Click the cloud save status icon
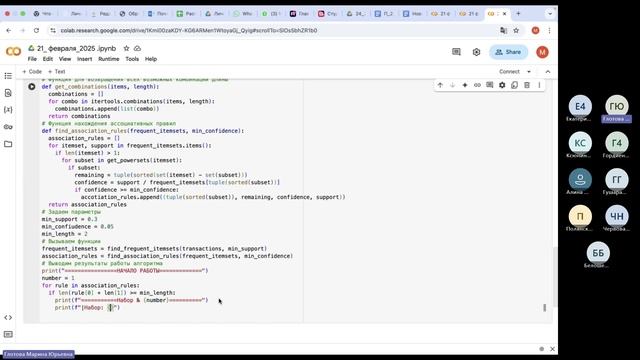 pos(138,48)
